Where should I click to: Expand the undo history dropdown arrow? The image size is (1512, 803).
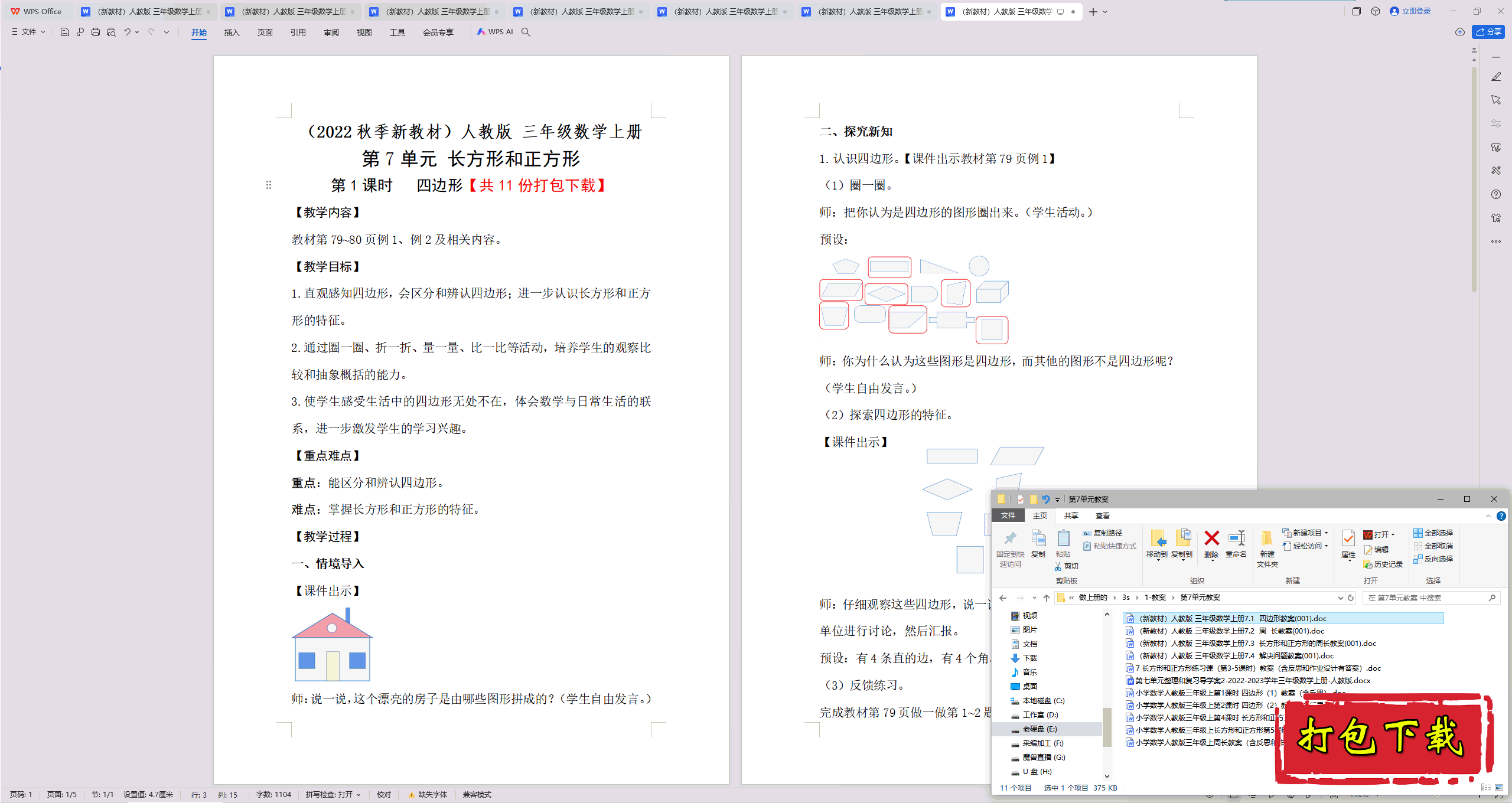(x=137, y=32)
